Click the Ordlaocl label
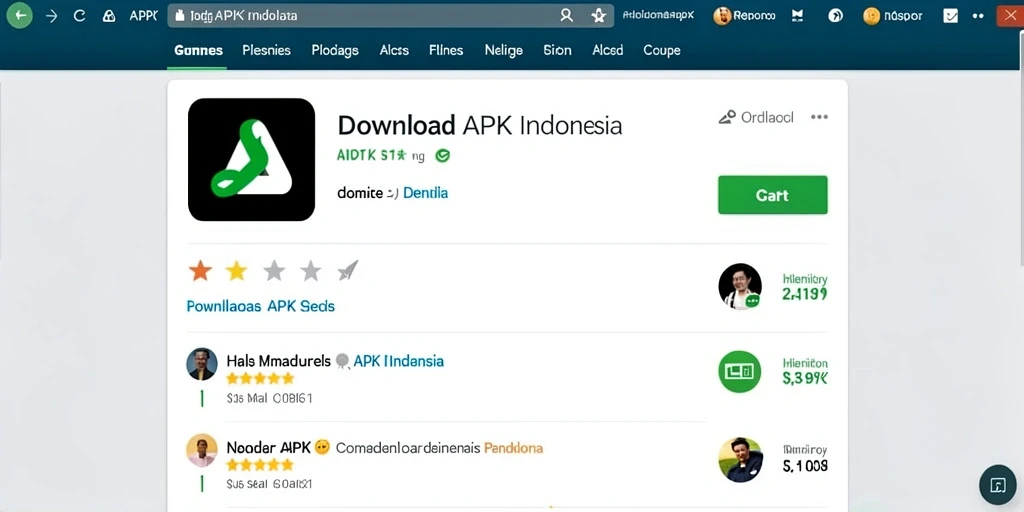Viewport: 1024px width, 512px height. (x=767, y=118)
